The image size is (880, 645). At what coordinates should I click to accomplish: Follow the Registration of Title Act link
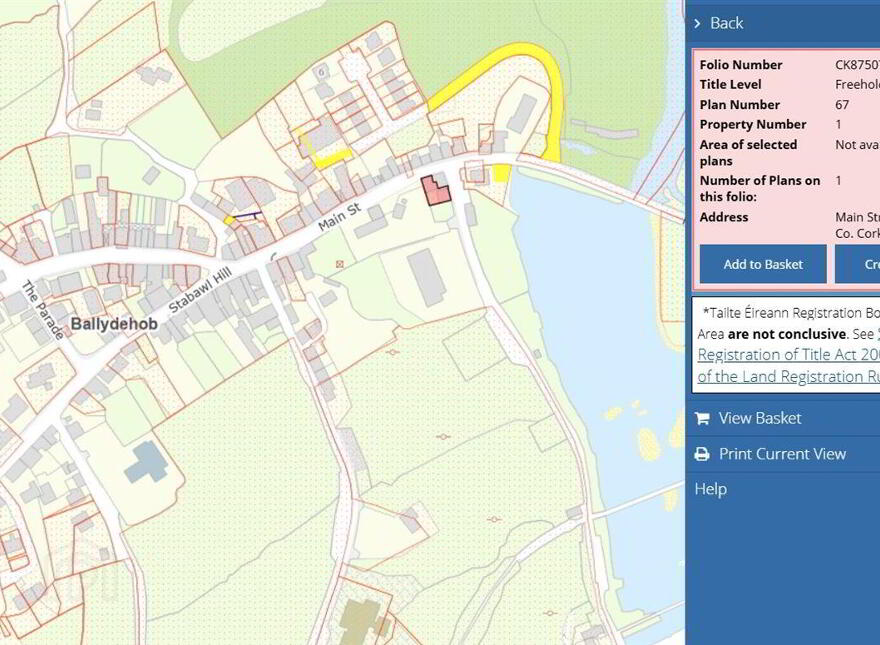pos(789,355)
